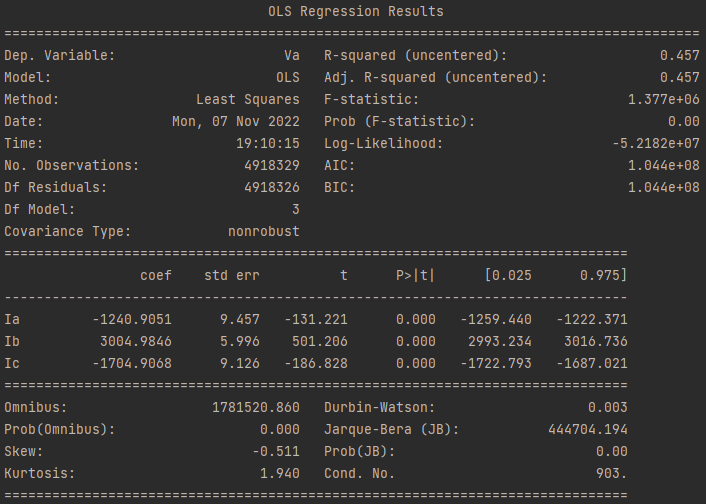Click the Ic coefficient -1704.9068
This screenshot has height=504, width=706.
pos(132,363)
